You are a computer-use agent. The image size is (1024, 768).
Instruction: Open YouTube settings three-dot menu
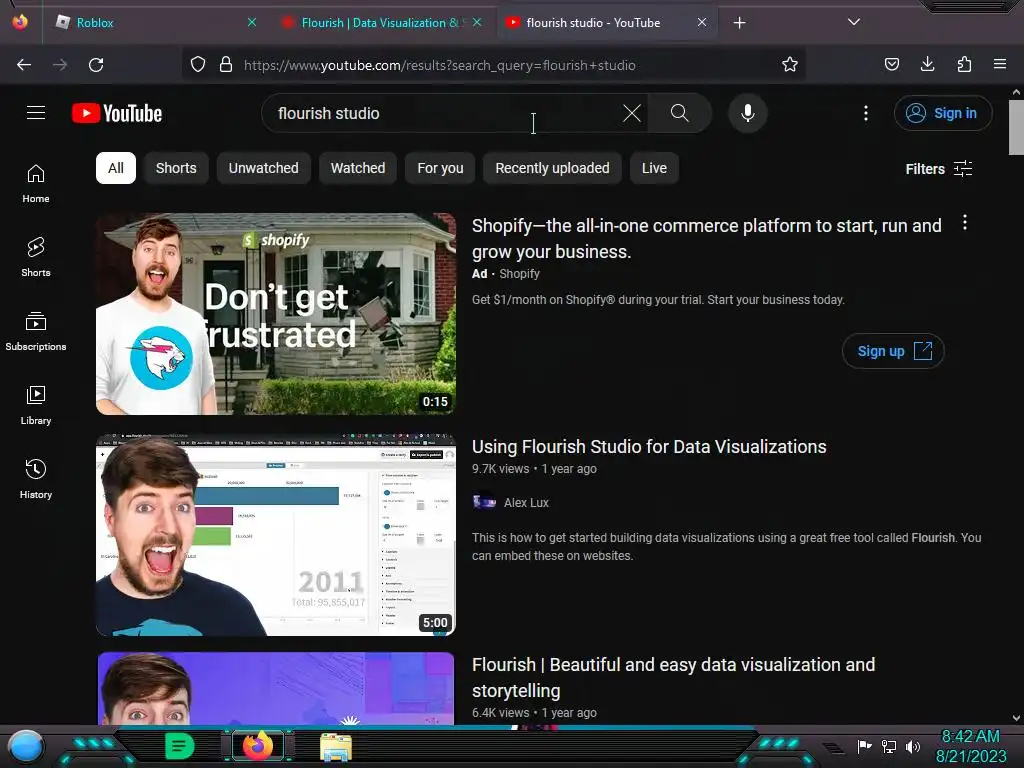tap(866, 113)
